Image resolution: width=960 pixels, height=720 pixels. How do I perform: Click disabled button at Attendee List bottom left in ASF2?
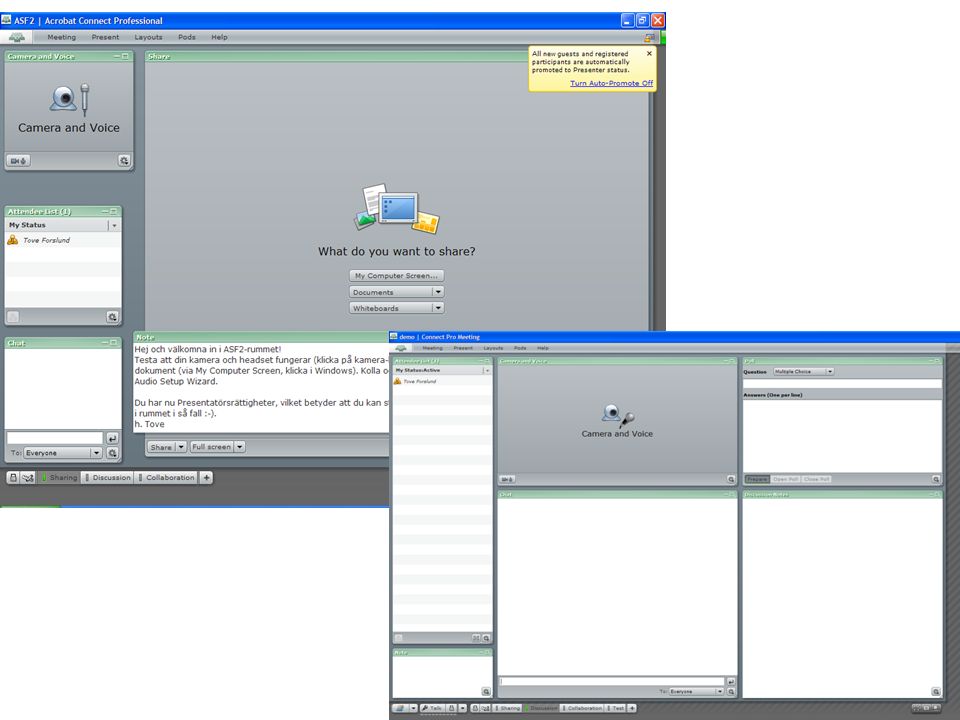click(x=13, y=317)
